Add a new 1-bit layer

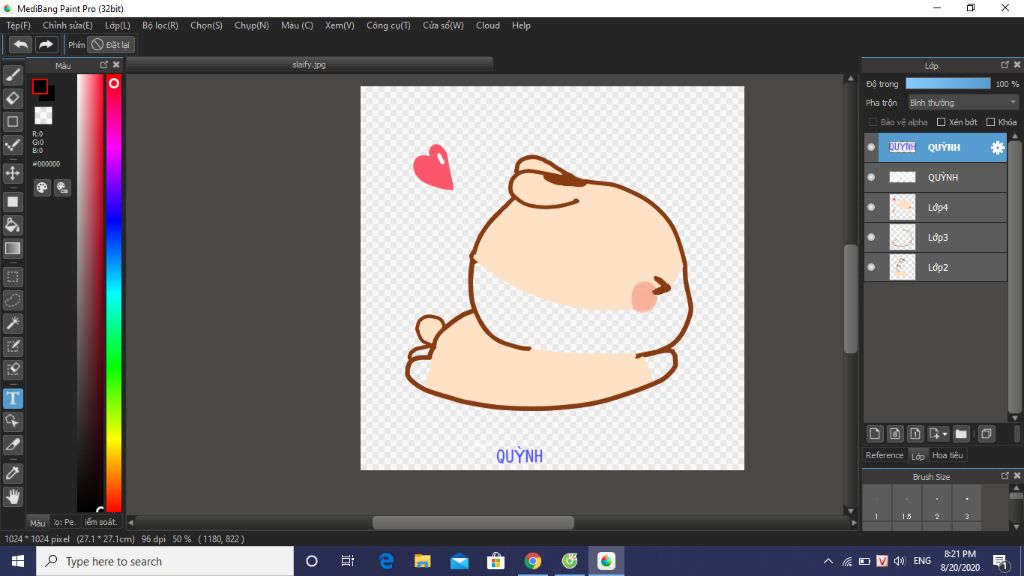915,434
